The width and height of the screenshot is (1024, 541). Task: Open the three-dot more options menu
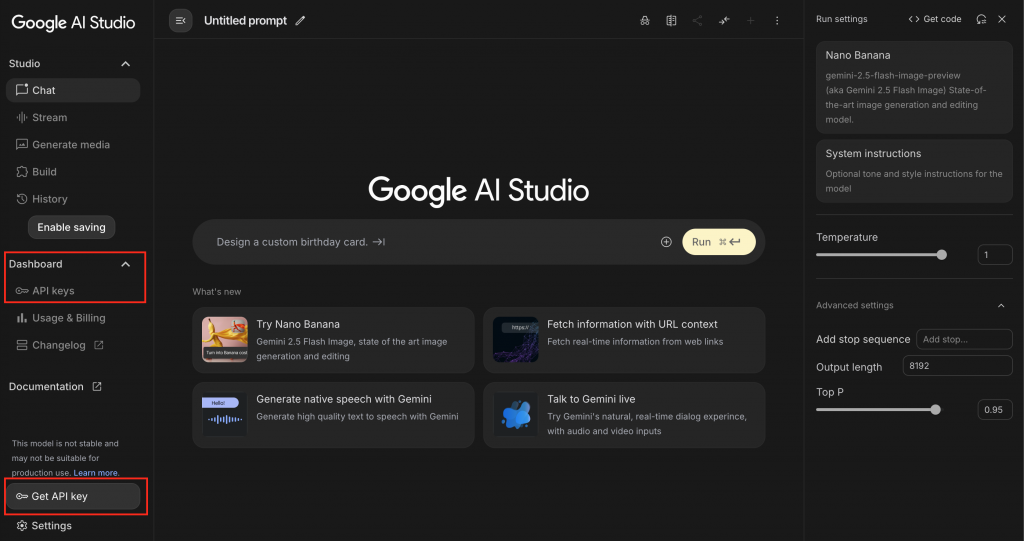point(777,21)
